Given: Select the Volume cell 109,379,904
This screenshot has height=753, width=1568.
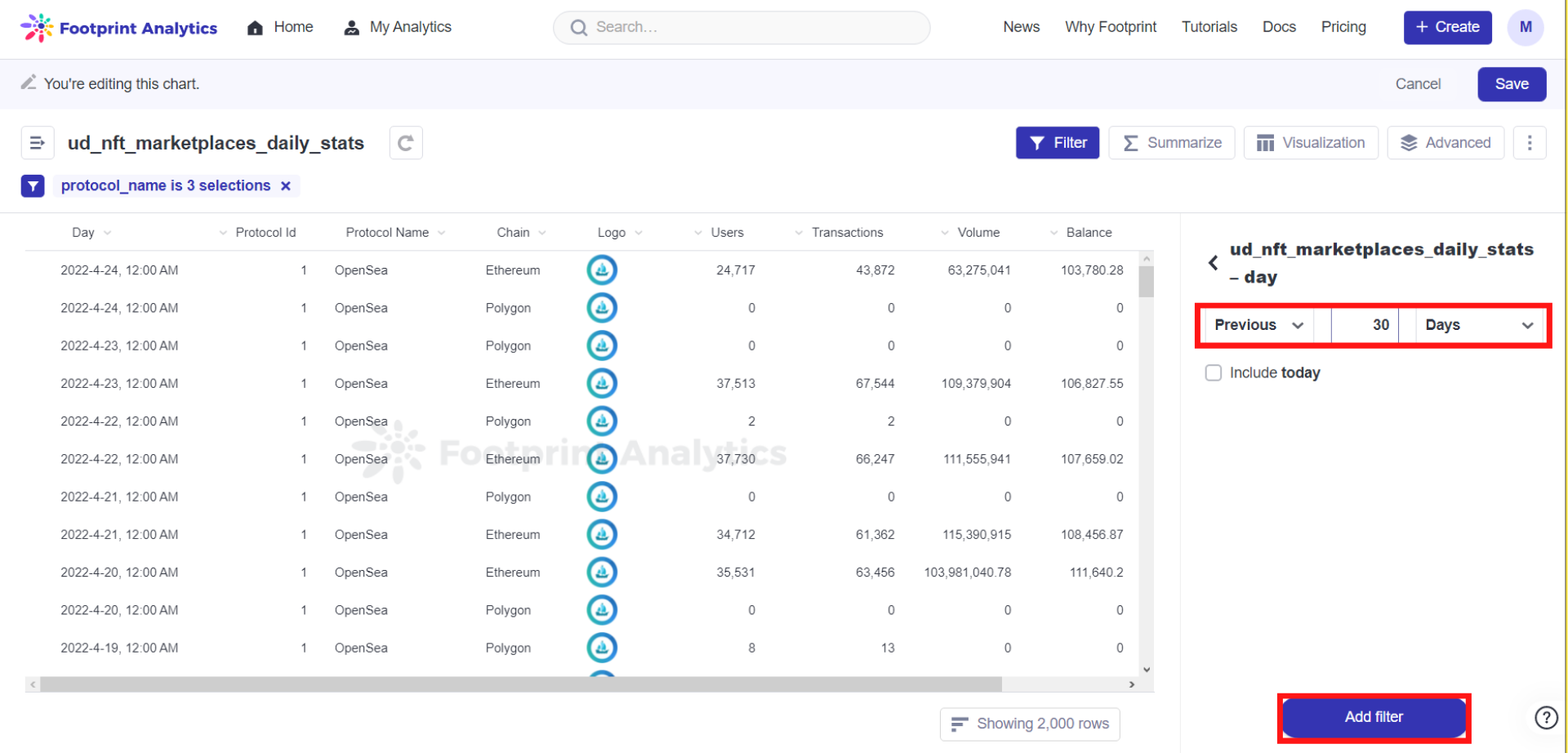Looking at the screenshot, I should [976, 384].
